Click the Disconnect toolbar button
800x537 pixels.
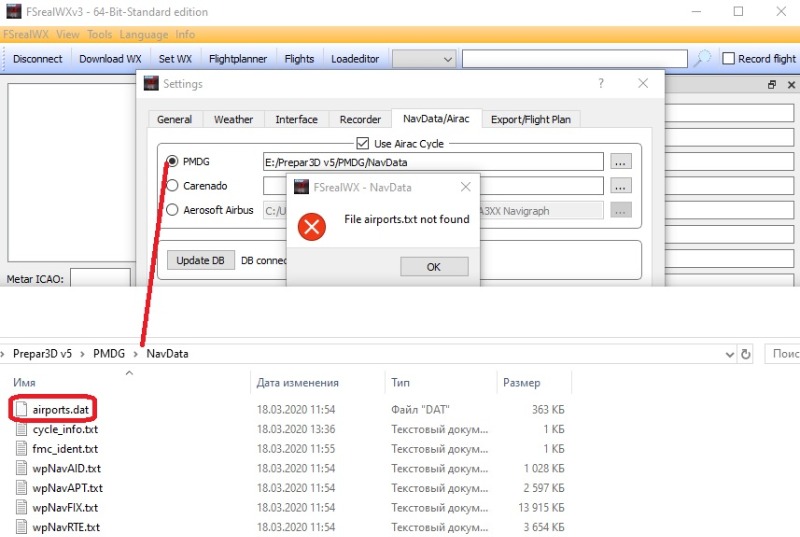pyautogui.click(x=37, y=59)
